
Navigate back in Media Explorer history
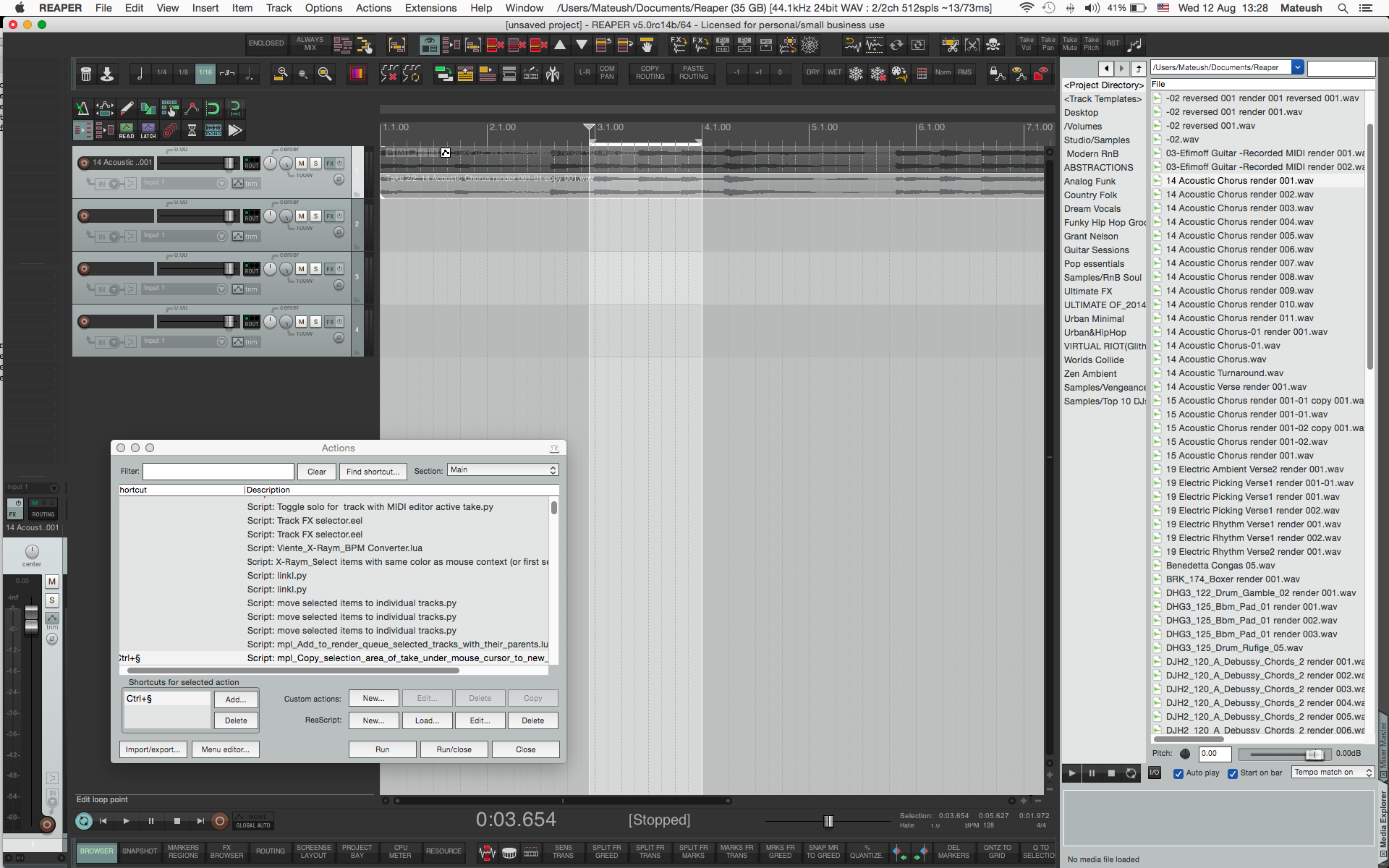(1106, 68)
